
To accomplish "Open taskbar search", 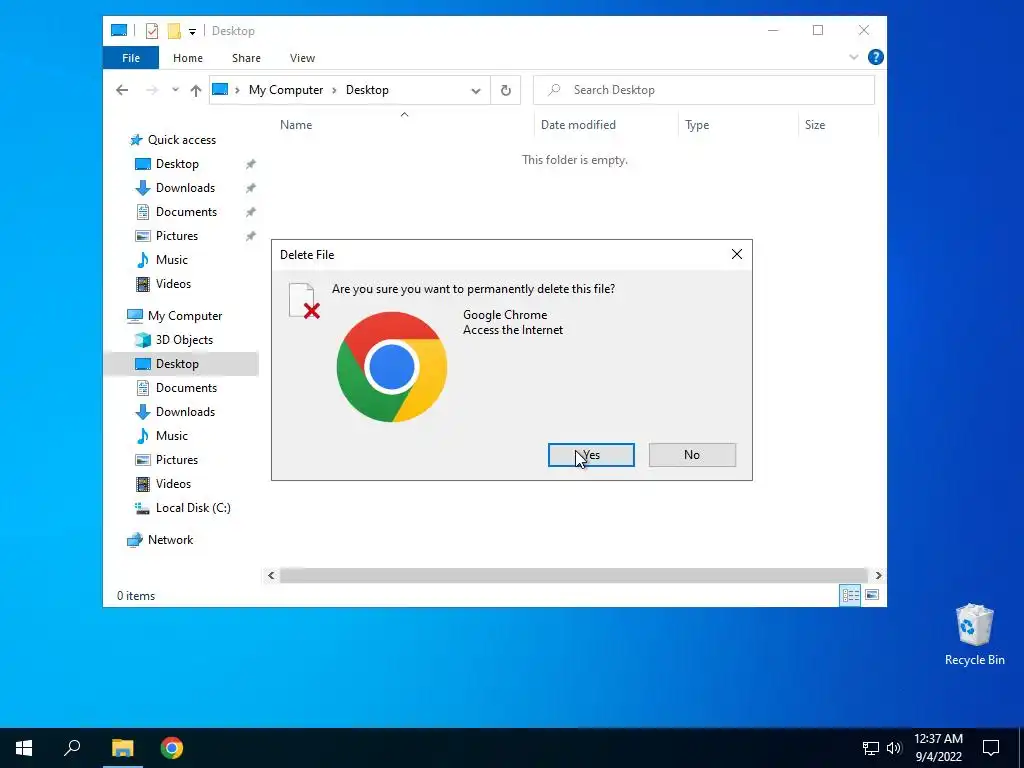I will point(72,748).
